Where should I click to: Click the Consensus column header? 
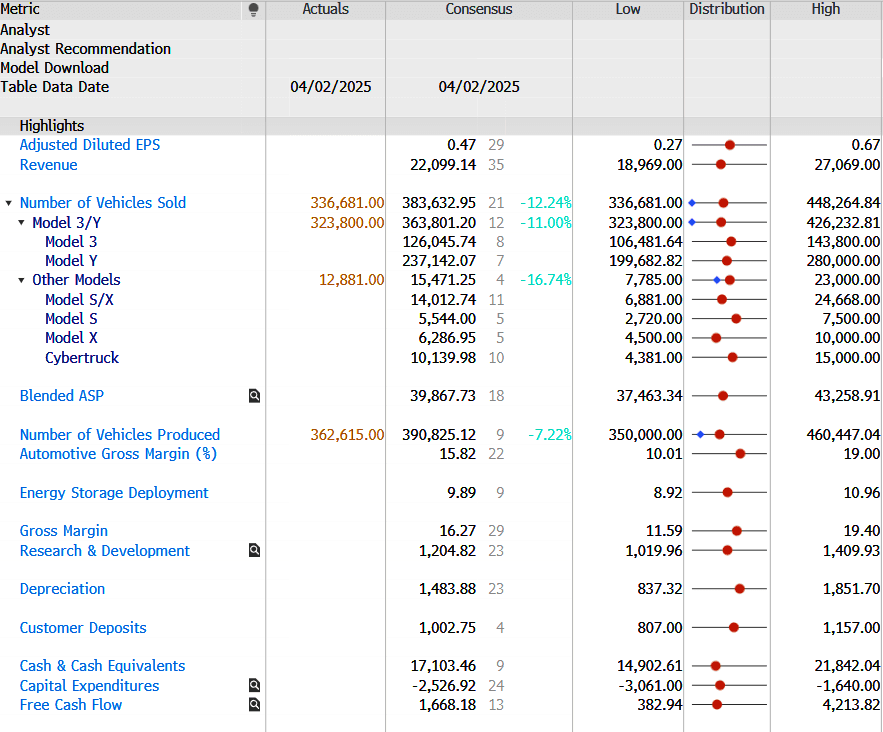pos(478,10)
